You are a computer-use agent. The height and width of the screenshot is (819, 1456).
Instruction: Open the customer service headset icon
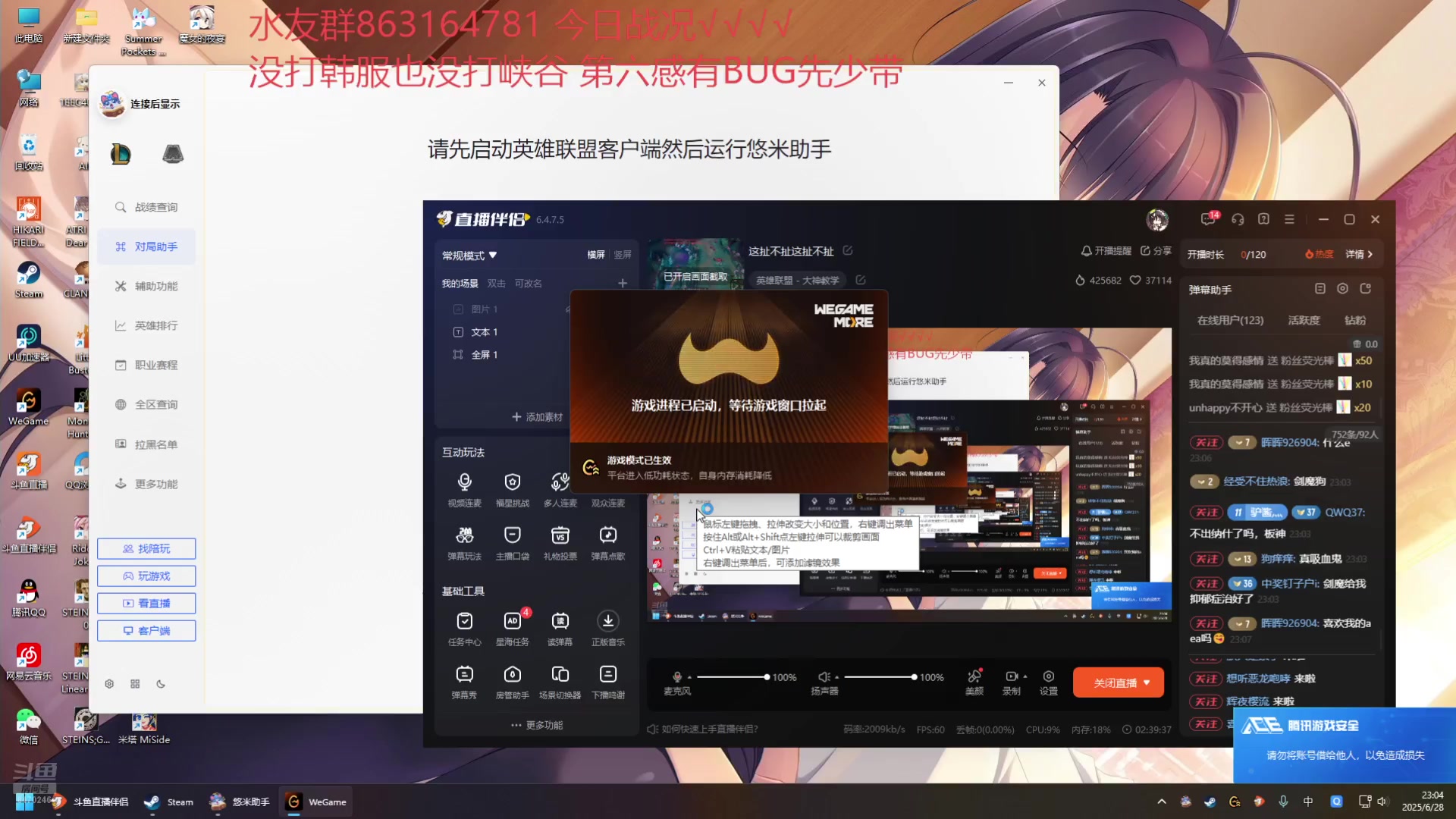[x=1238, y=219]
